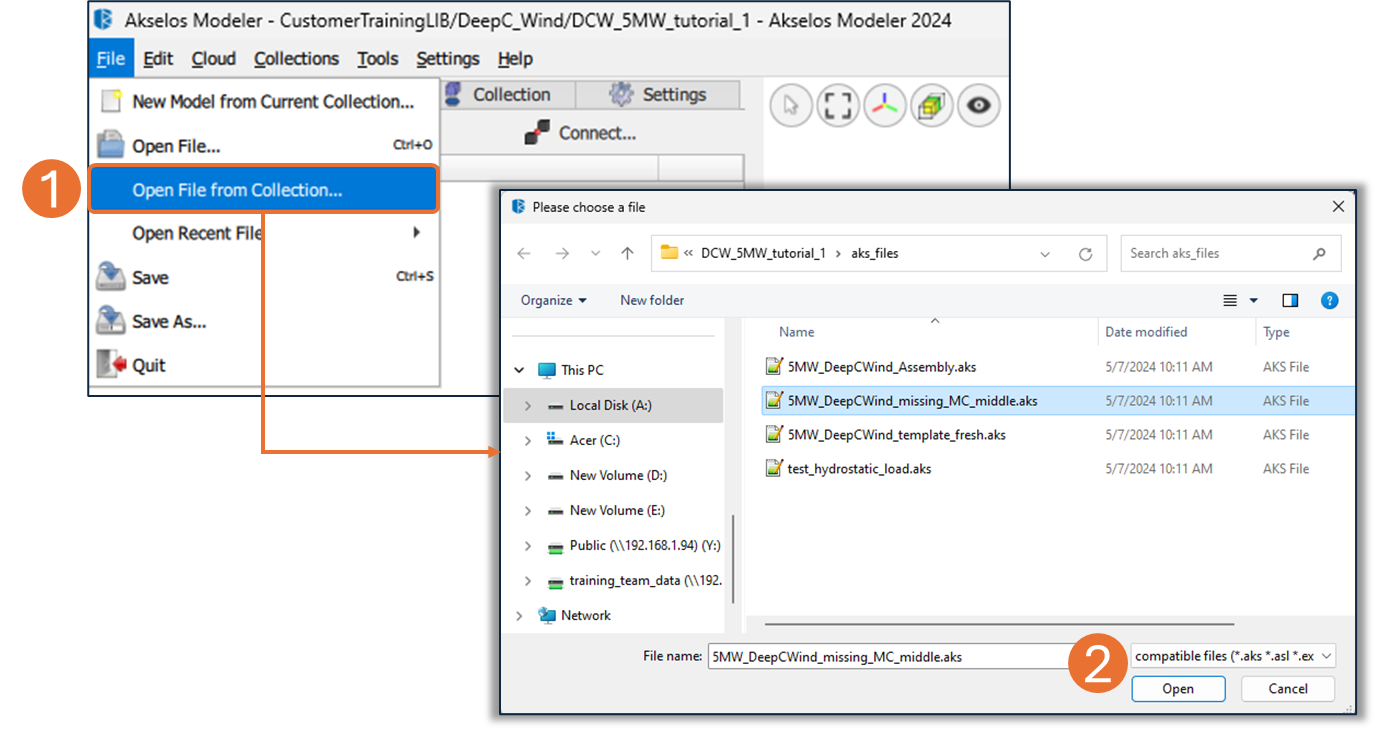Click the 3D box view icon
The width and height of the screenshot is (1377, 734).
(x=932, y=105)
